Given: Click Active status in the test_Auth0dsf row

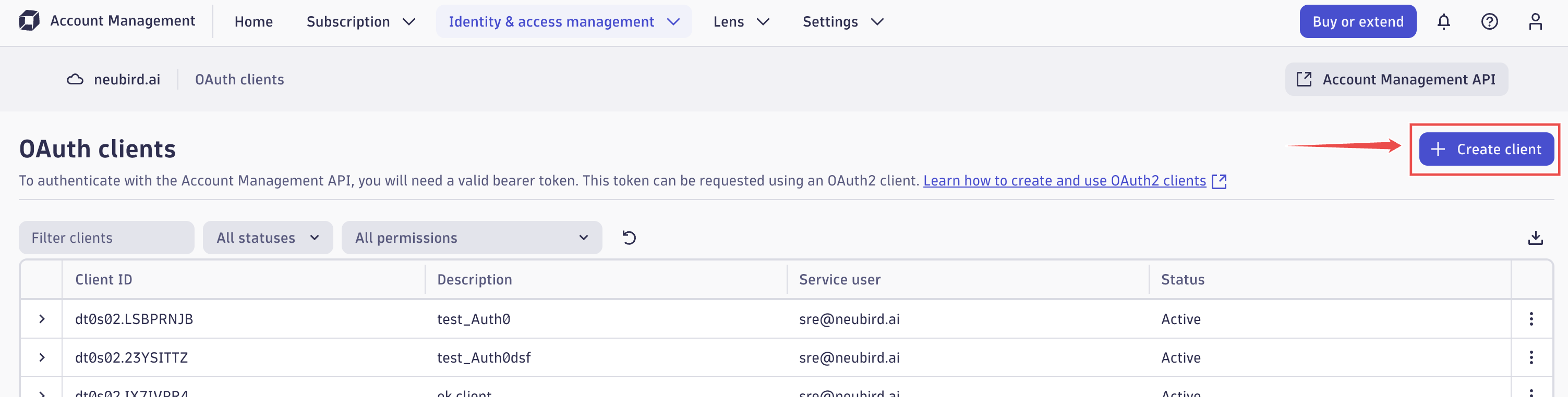Looking at the screenshot, I should pyautogui.click(x=1180, y=358).
